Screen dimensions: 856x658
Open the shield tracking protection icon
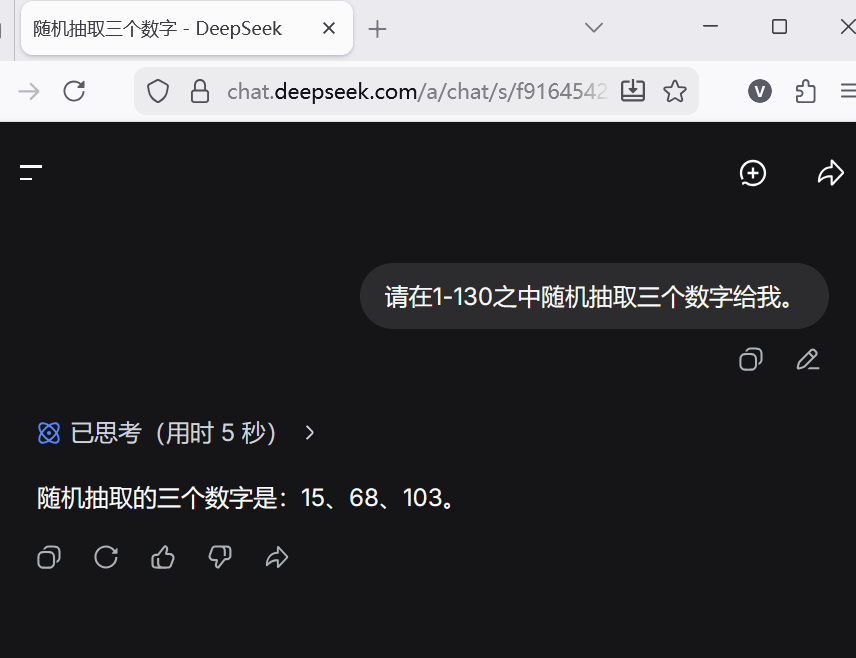click(x=158, y=91)
